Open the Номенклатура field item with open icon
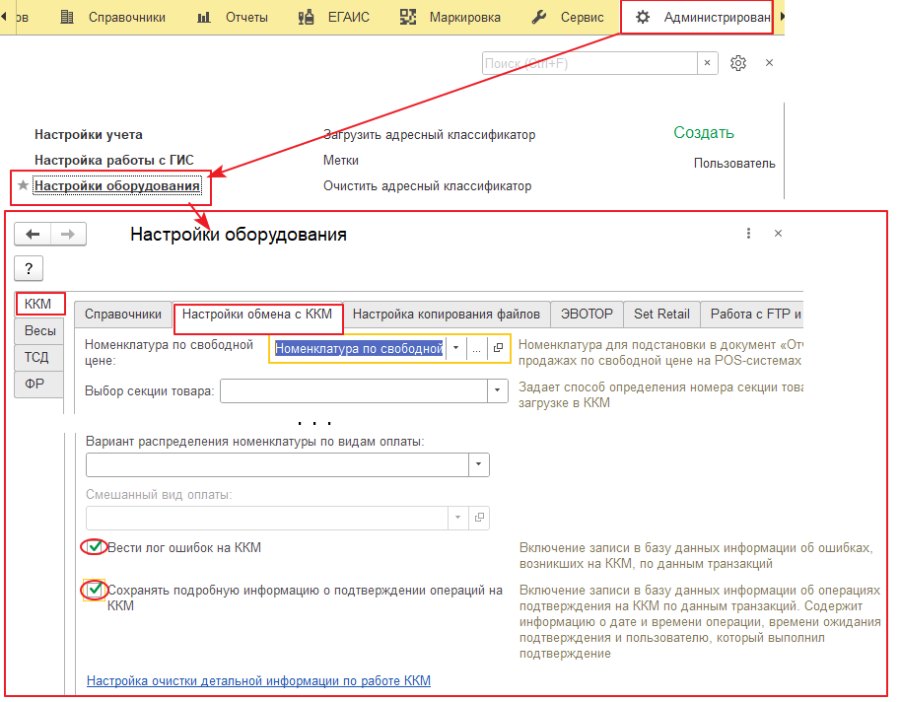The width and height of the screenshot is (900, 702). pos(498,348)
